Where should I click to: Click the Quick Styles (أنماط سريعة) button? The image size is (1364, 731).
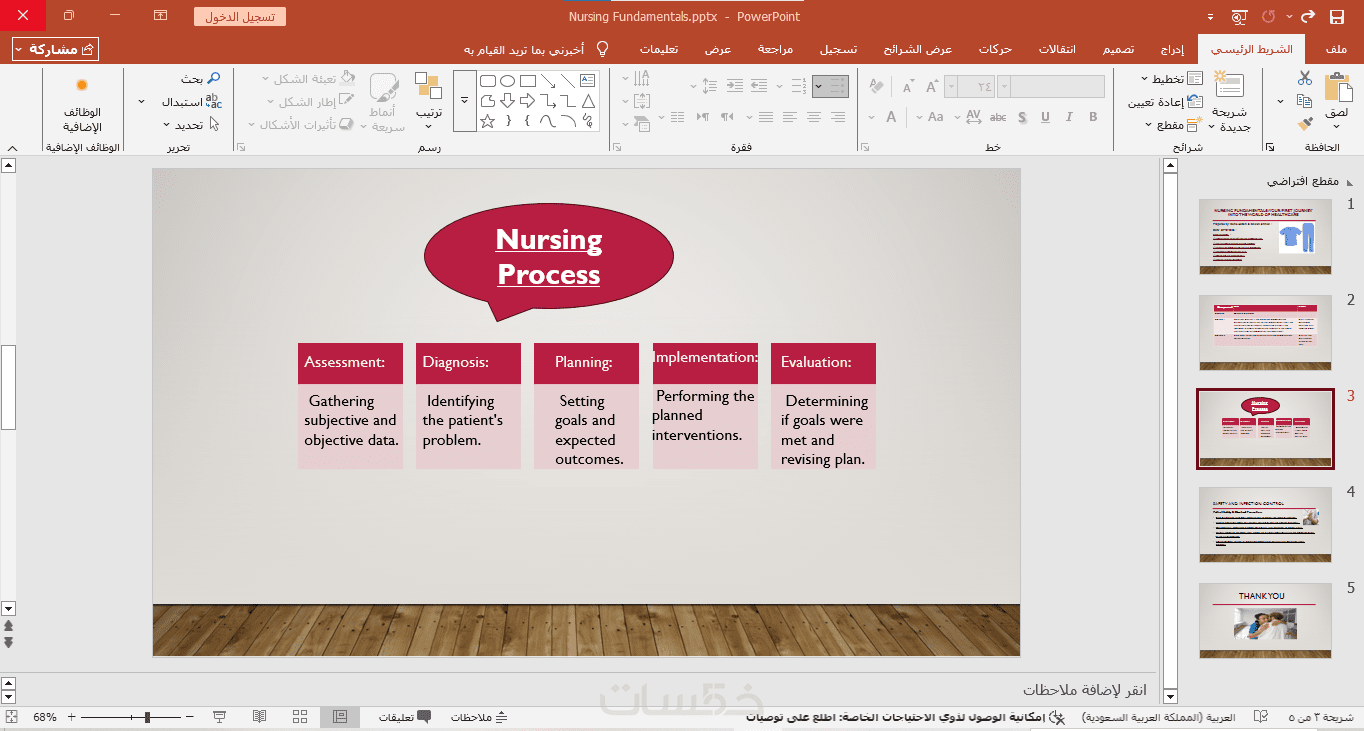pos(384,102)
